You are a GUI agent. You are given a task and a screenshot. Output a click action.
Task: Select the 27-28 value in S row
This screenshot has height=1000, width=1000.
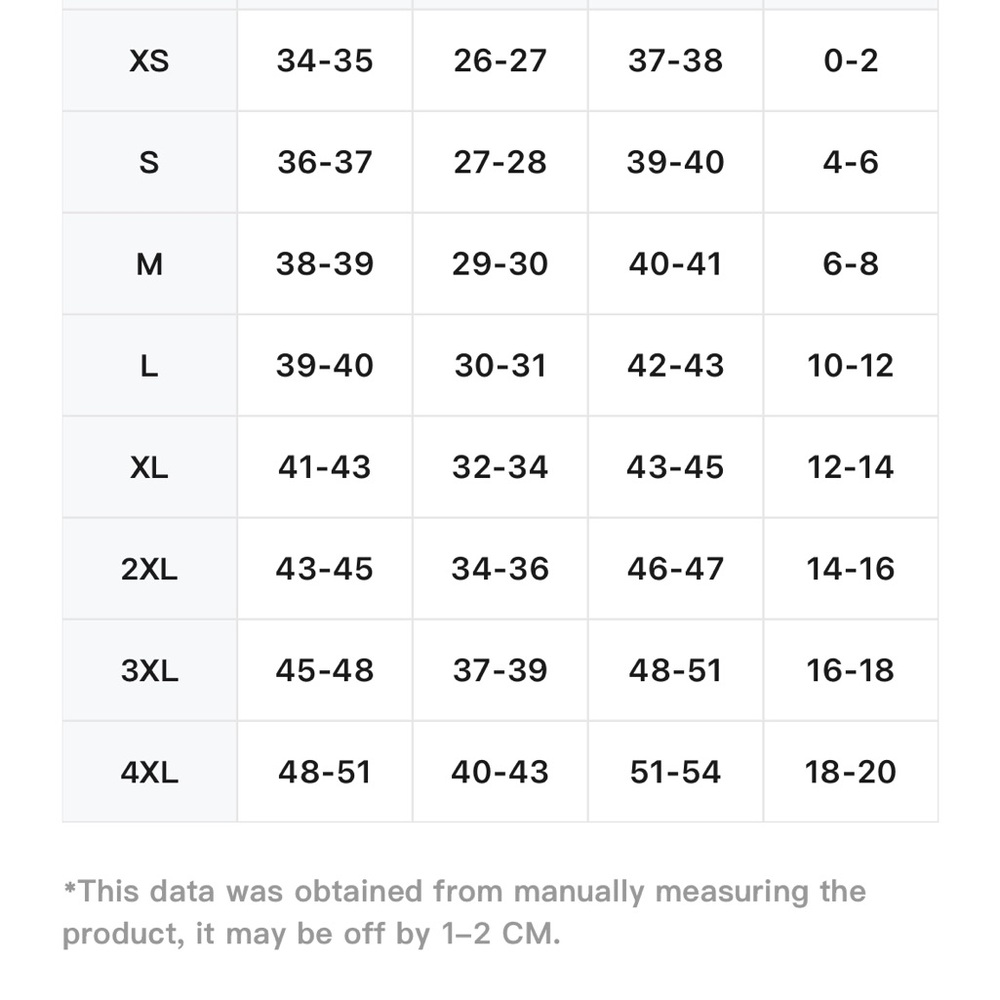point(500,162)
